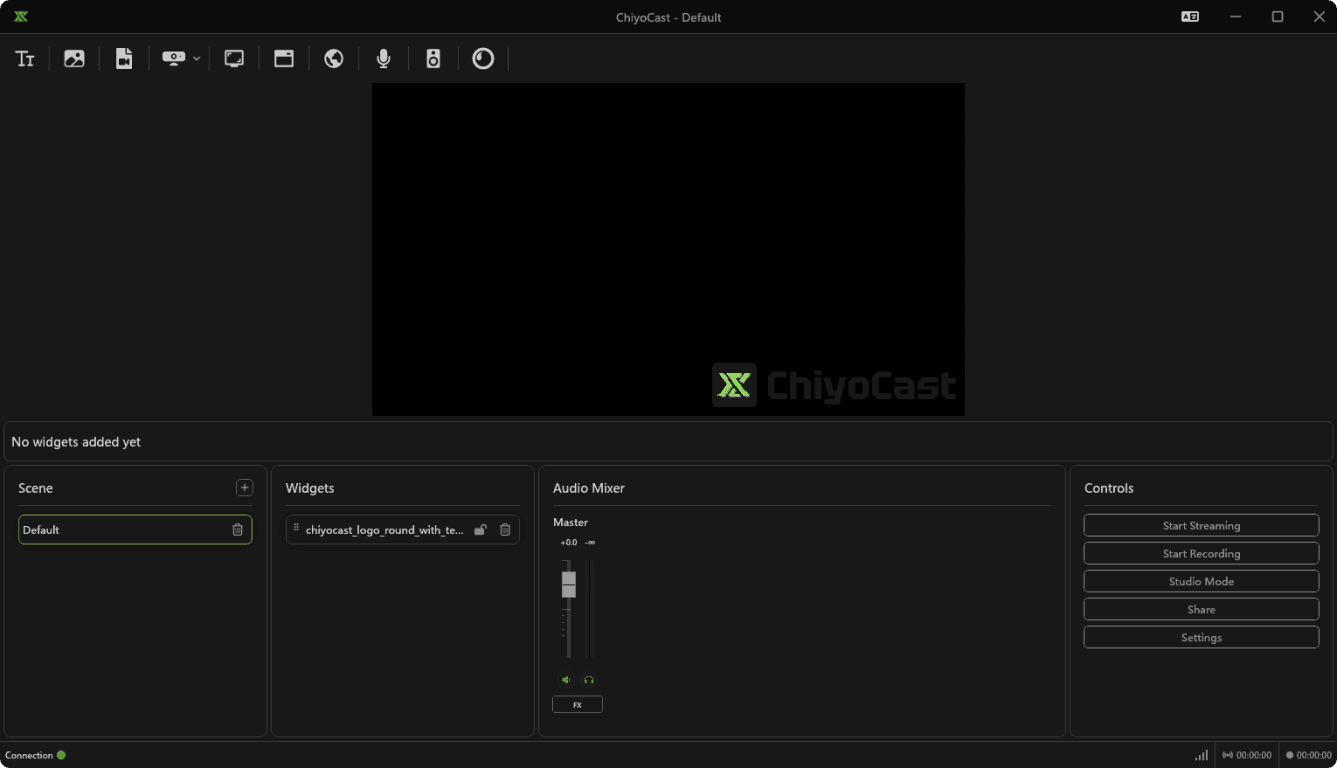The width and height of the screenshot is (1337, 768).
Task: Click the recording timer in status bar
Action: click(x=1309, y=755)
